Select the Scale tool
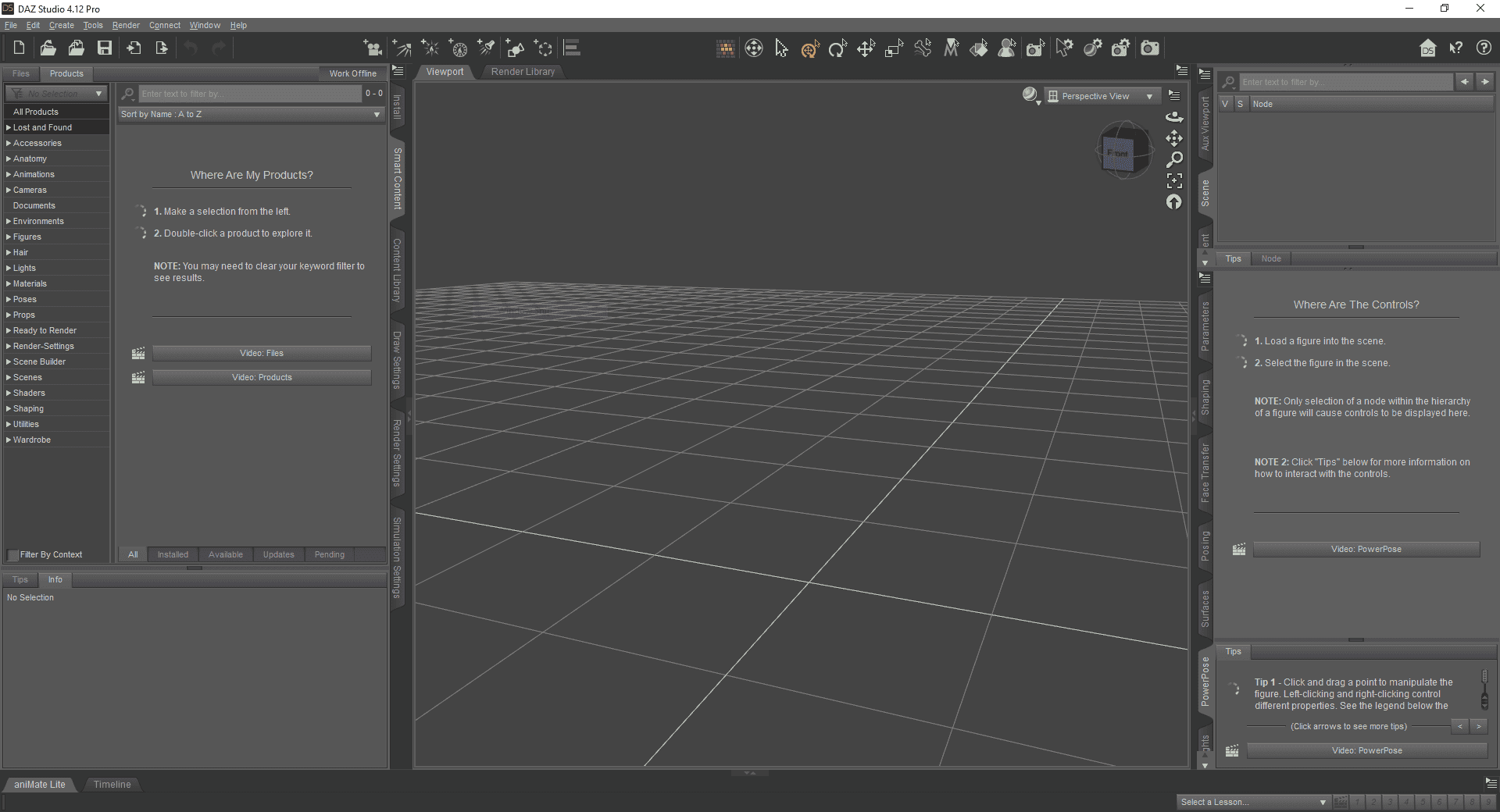 (x=893, y=48)
